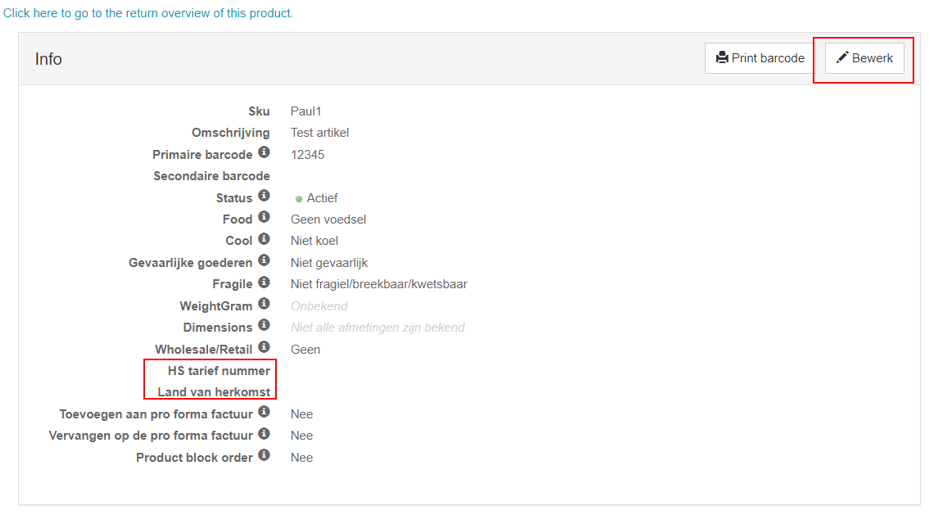Viewport: 931px width, 514px height.
Task: Click the primary barcode value 12345
Action: tap(308, 155)
